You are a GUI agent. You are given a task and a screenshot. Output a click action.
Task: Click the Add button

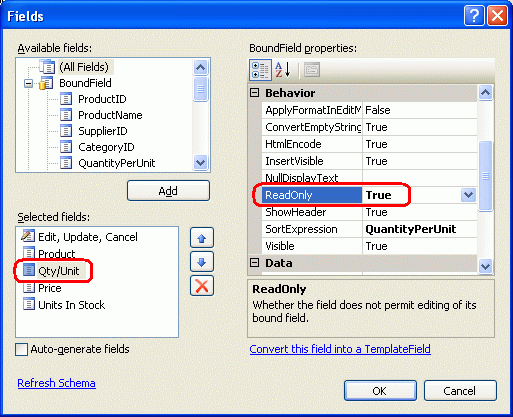pos(168,191)
